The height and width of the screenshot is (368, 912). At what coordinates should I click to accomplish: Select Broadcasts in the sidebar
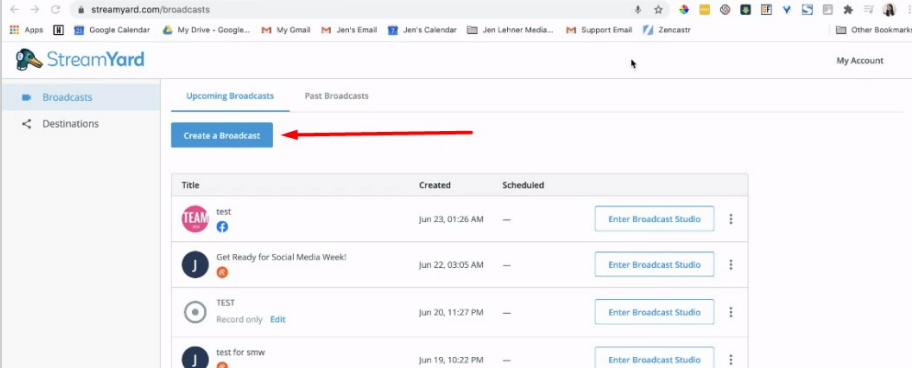pos(81,97)
